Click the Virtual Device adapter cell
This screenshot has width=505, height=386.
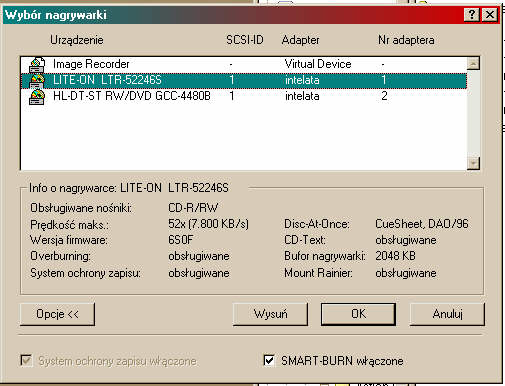point(318,64)
